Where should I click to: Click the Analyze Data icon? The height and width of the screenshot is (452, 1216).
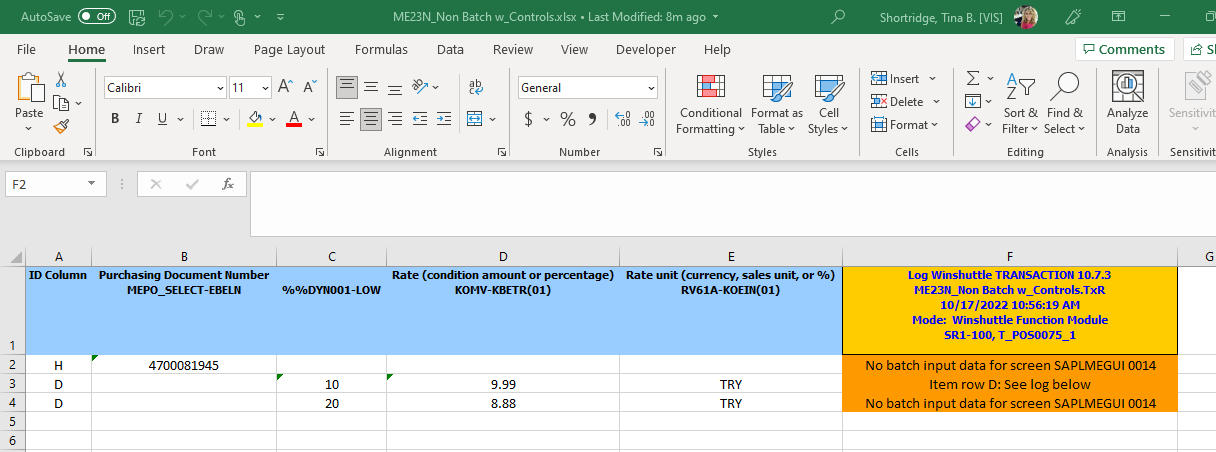(1127, 105)
